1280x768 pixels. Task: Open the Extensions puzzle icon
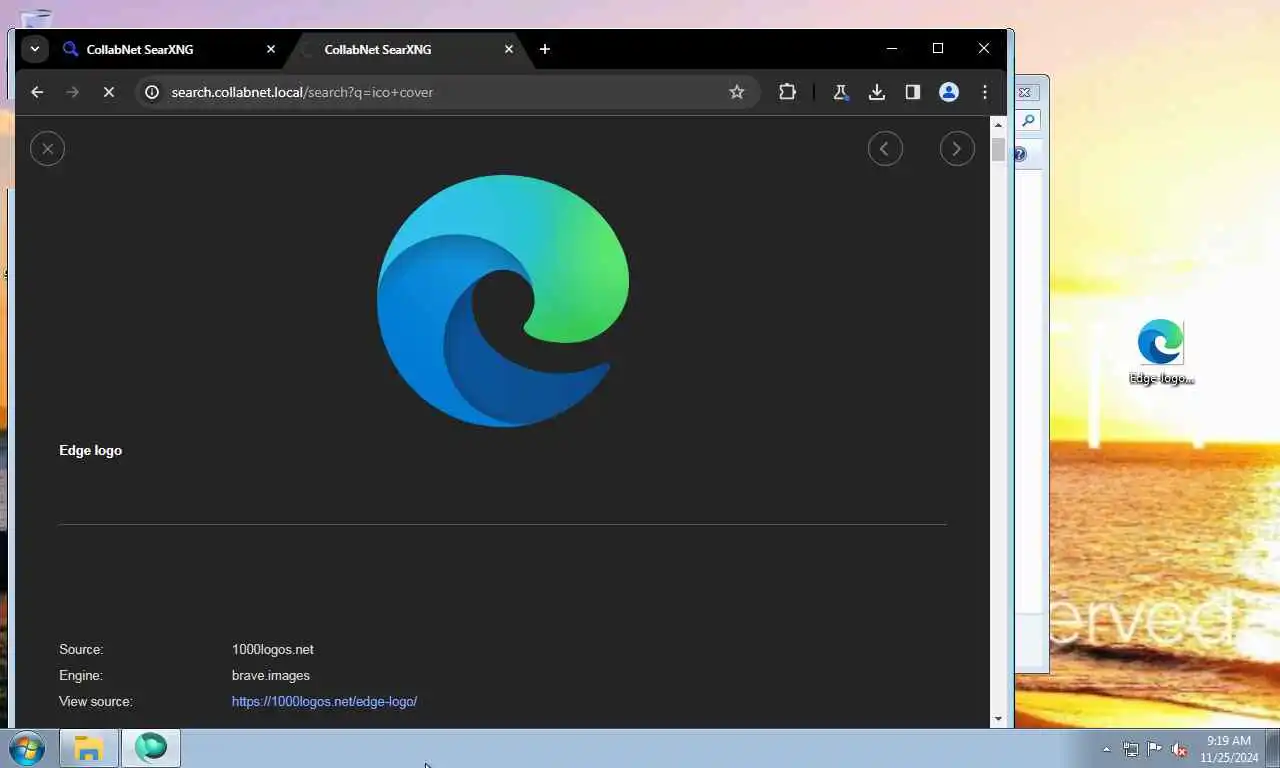(x=787, y=92)
